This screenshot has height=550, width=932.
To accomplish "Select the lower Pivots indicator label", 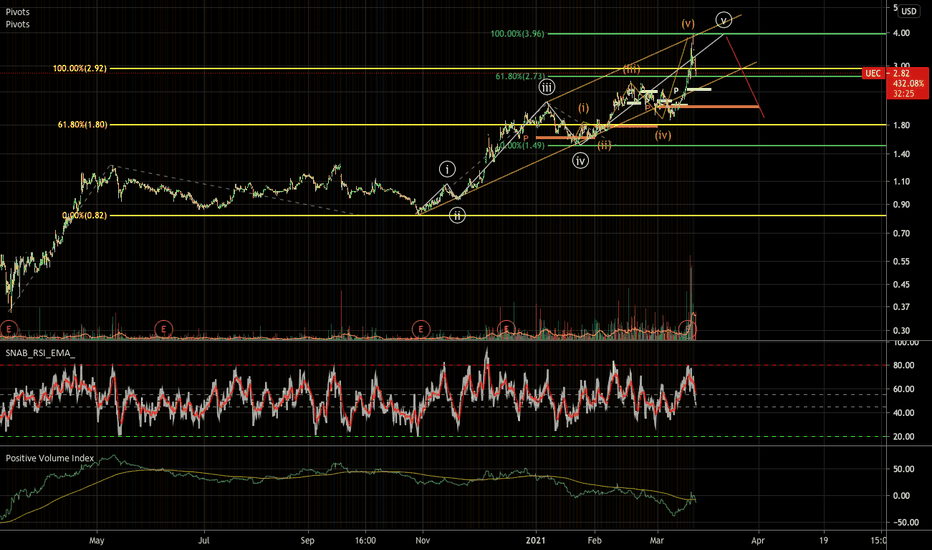I will (17, 24).
